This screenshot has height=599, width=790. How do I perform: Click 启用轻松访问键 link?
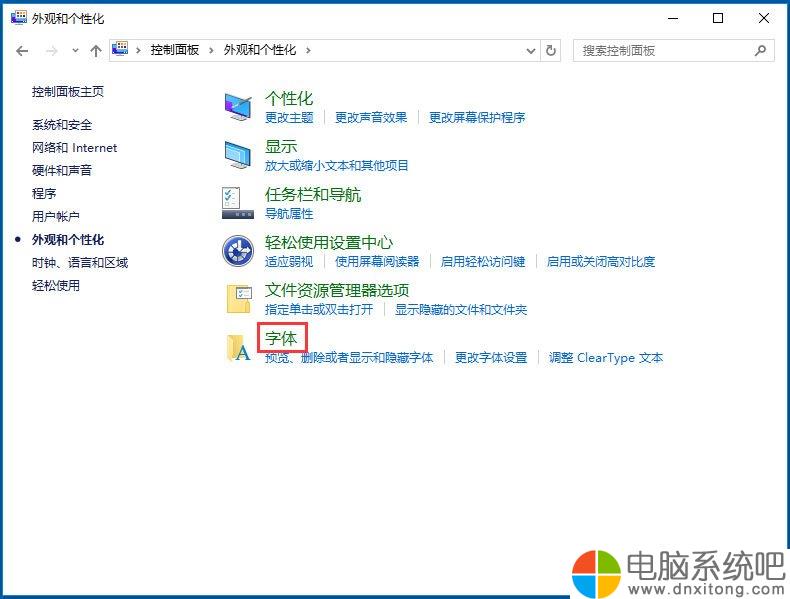coord(483,262)
